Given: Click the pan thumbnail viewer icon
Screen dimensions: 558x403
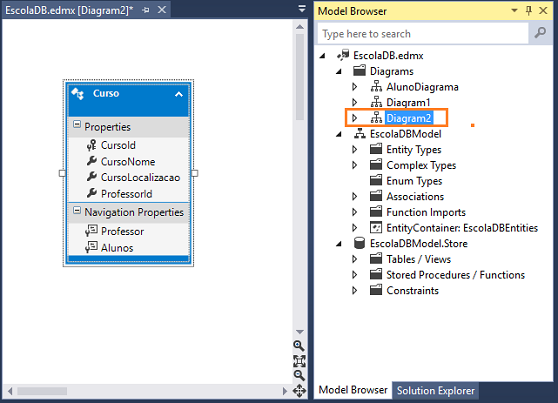Looking at the screenshot, I should pos(299,391).
